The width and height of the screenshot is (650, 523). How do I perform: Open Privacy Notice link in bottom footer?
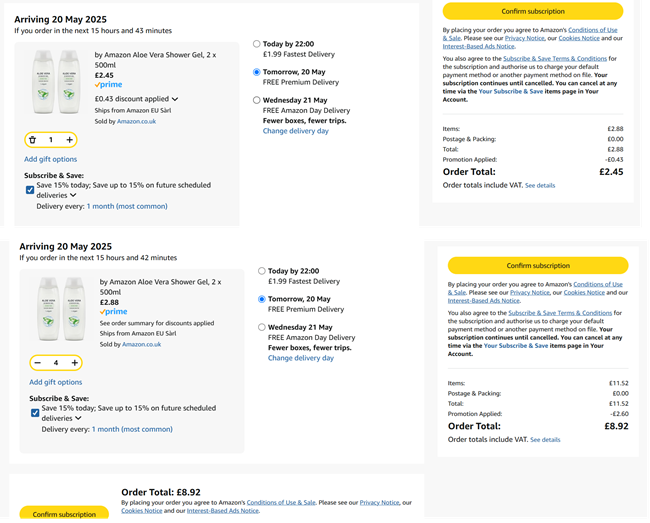click(379, 502)
